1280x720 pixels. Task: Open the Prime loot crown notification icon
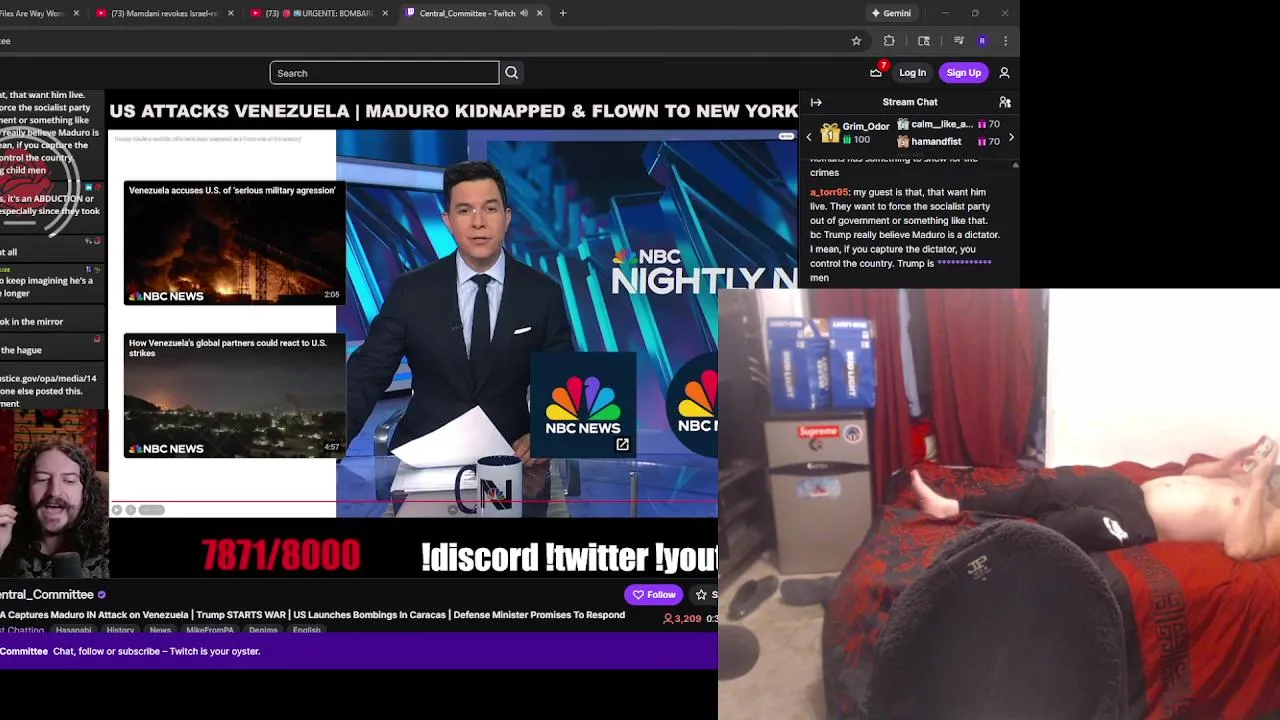876,72
